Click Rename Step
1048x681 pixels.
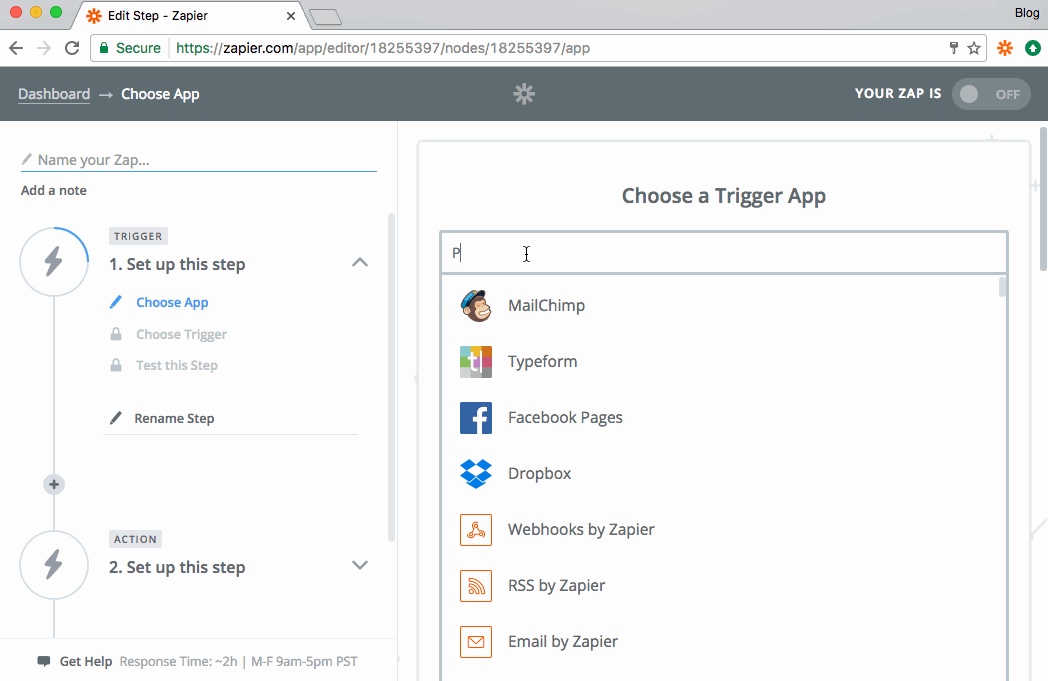[x=174, y=418]
